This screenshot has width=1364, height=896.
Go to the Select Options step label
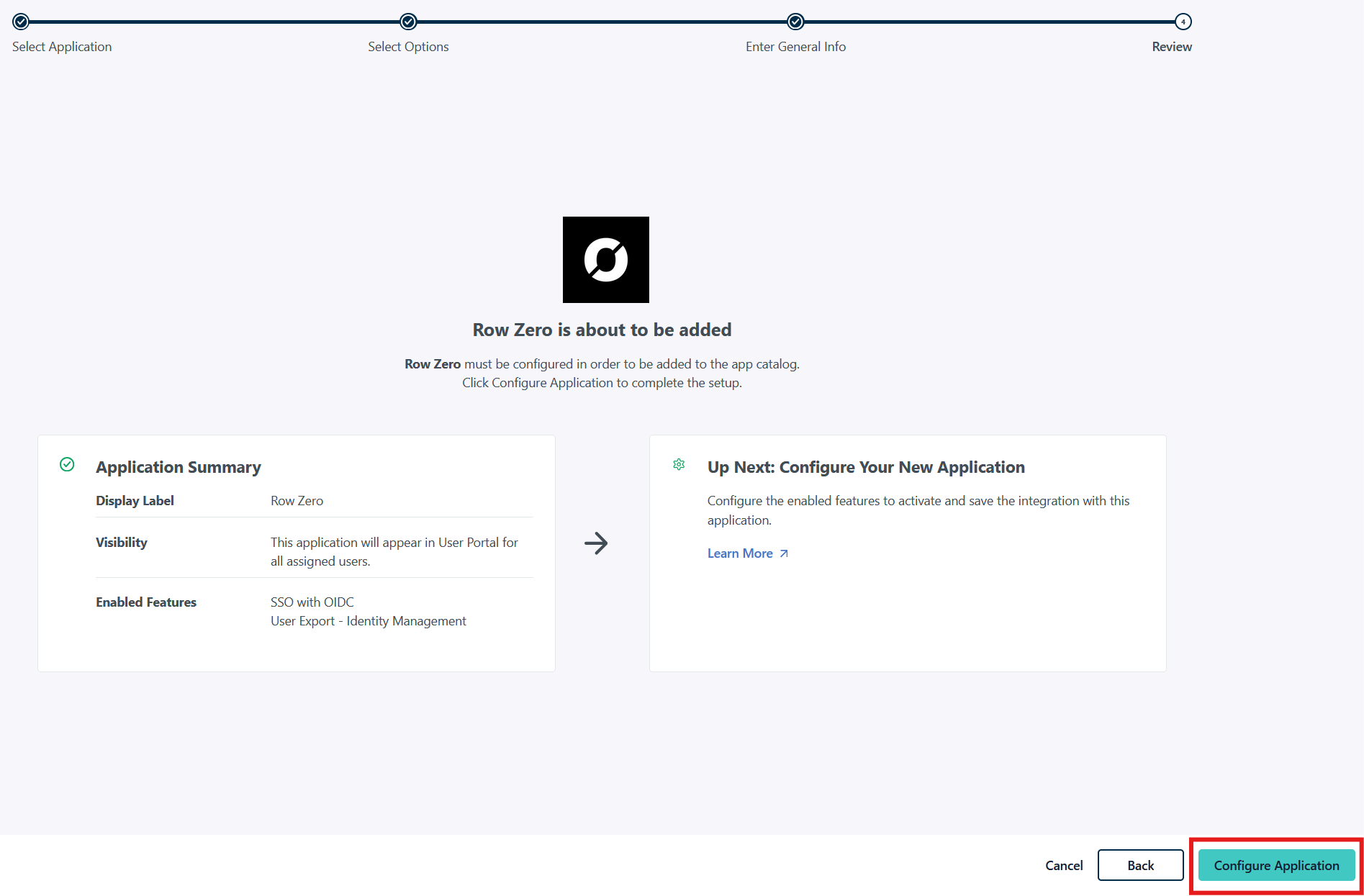click(x=408, y=47)
